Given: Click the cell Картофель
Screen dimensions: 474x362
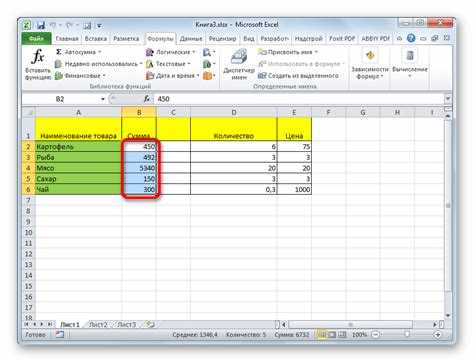Looking at the screenshot, I should (x=78, y=147).
